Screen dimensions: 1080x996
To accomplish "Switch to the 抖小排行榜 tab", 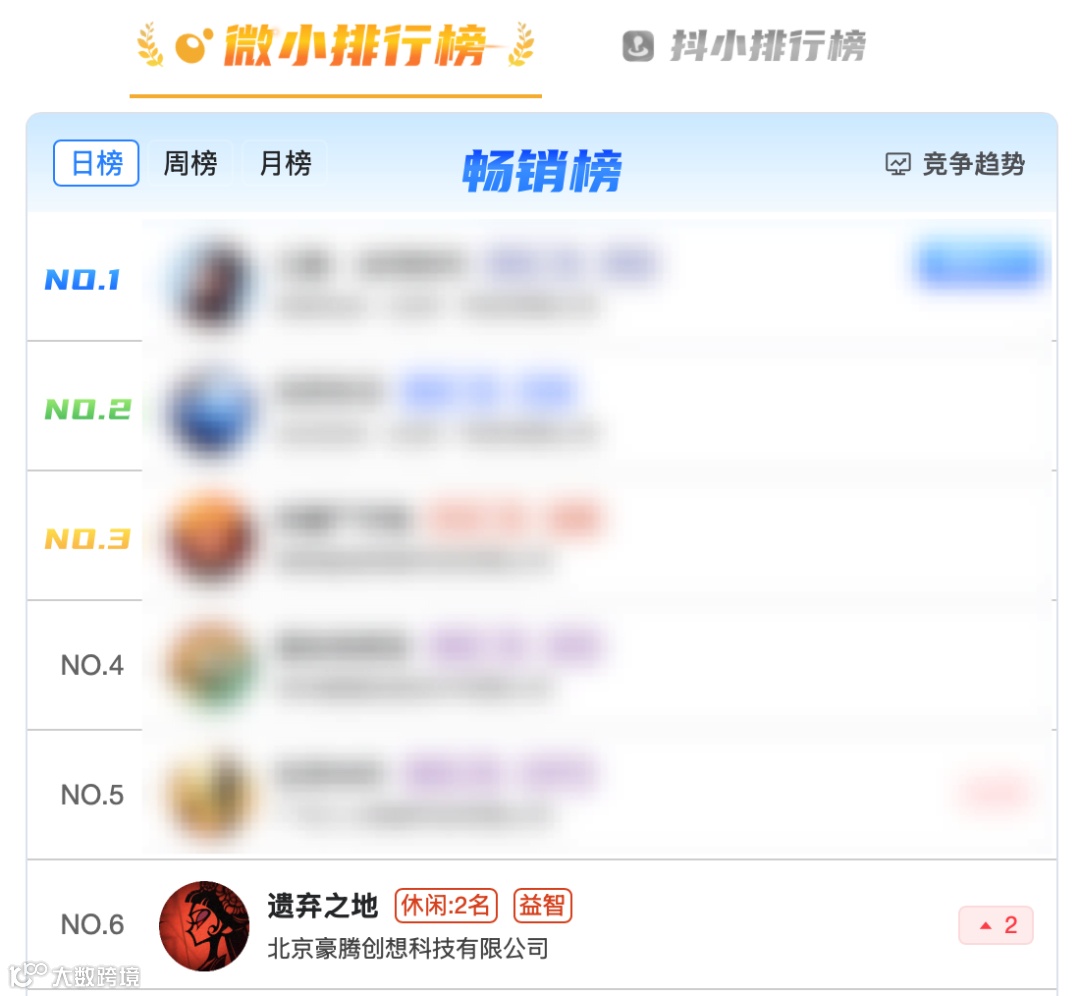I will click(744, 46).
